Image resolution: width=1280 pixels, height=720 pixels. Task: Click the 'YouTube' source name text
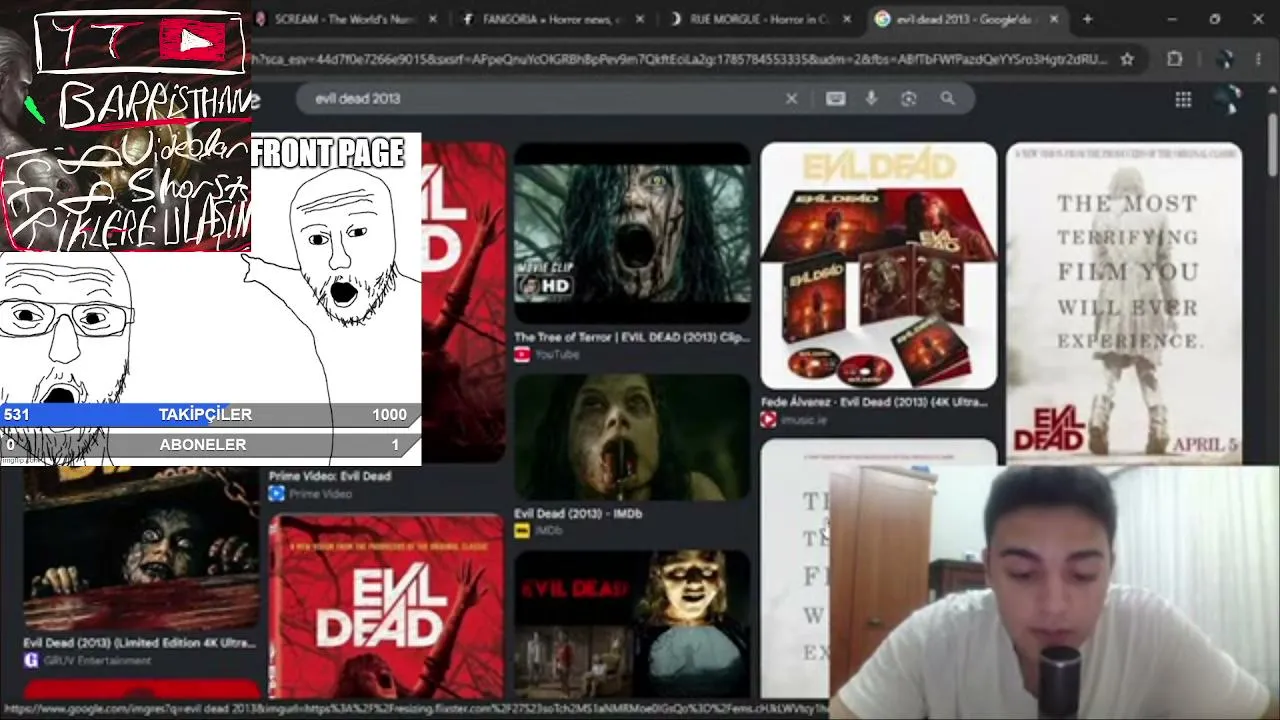click(x=558, y=354)
